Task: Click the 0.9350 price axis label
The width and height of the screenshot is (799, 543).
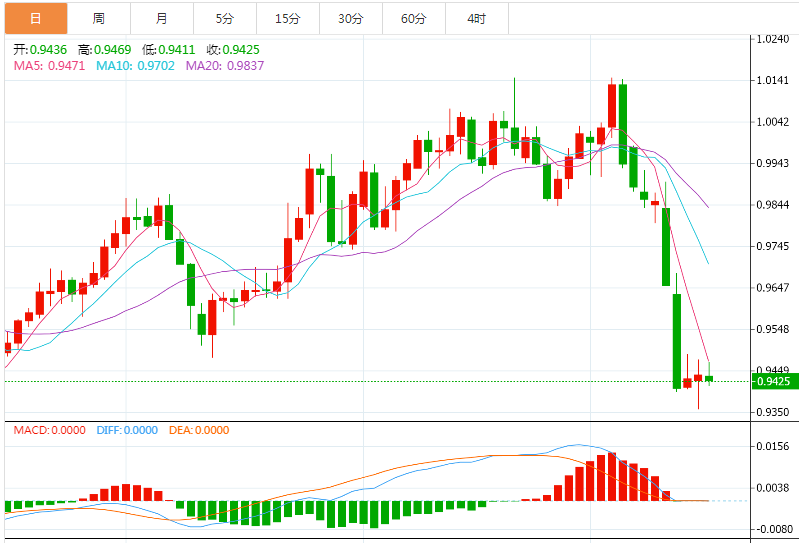Action: coord(773,412)
